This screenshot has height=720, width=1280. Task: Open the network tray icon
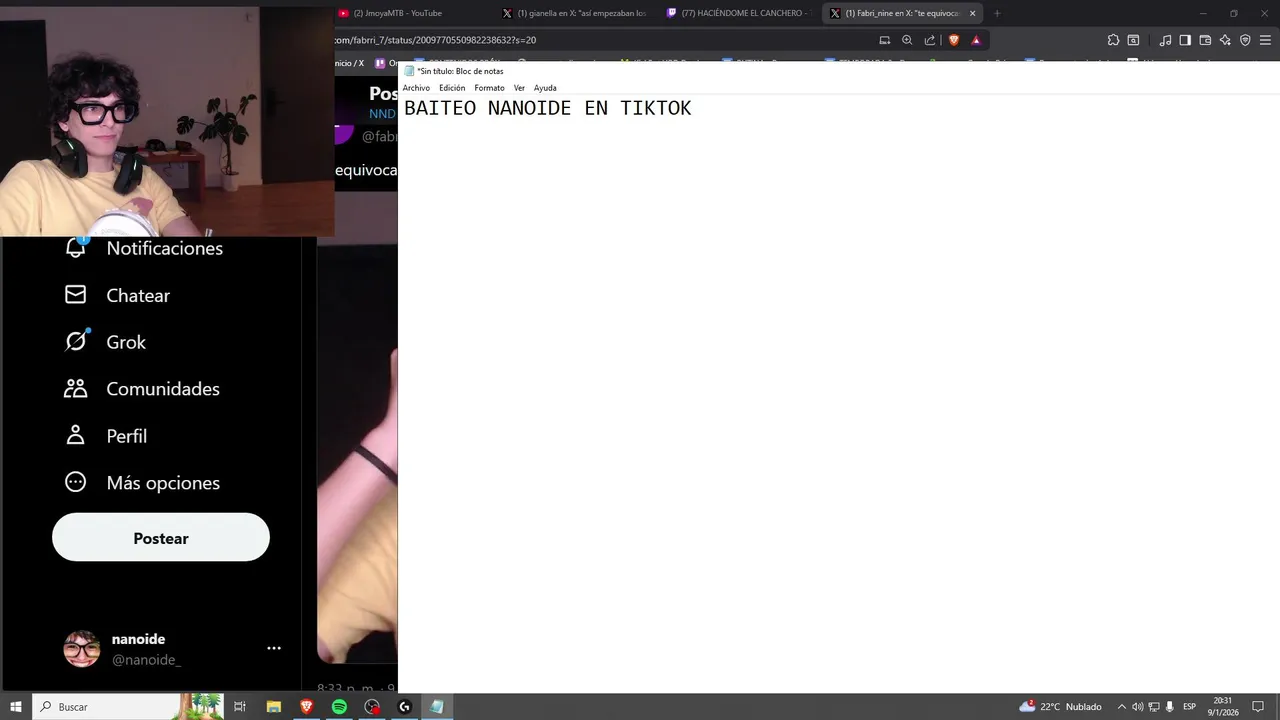[x=1153, y=707]
